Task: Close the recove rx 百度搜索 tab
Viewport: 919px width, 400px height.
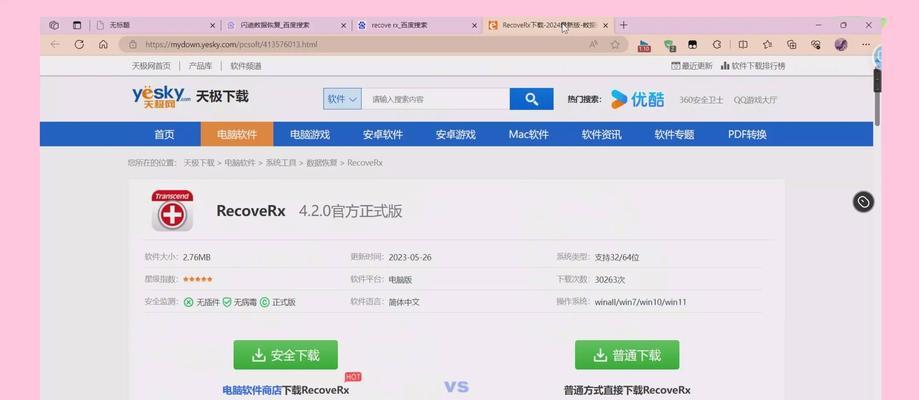Action: pyautogui.click(x=474, y=25)
